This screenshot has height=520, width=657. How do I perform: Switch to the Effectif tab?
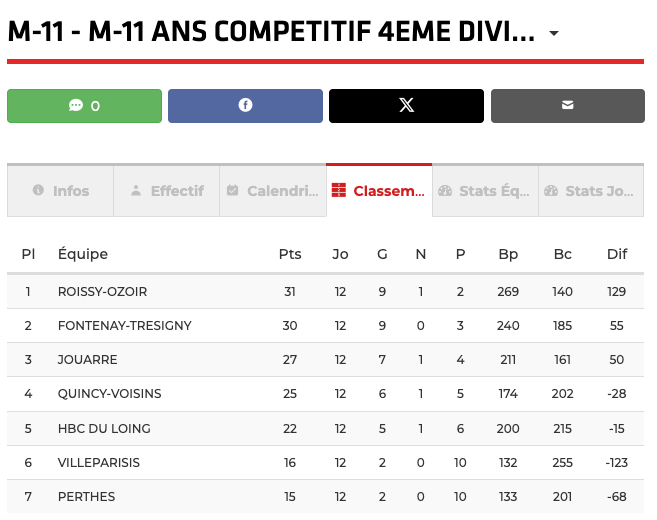[x=166, y=191]
